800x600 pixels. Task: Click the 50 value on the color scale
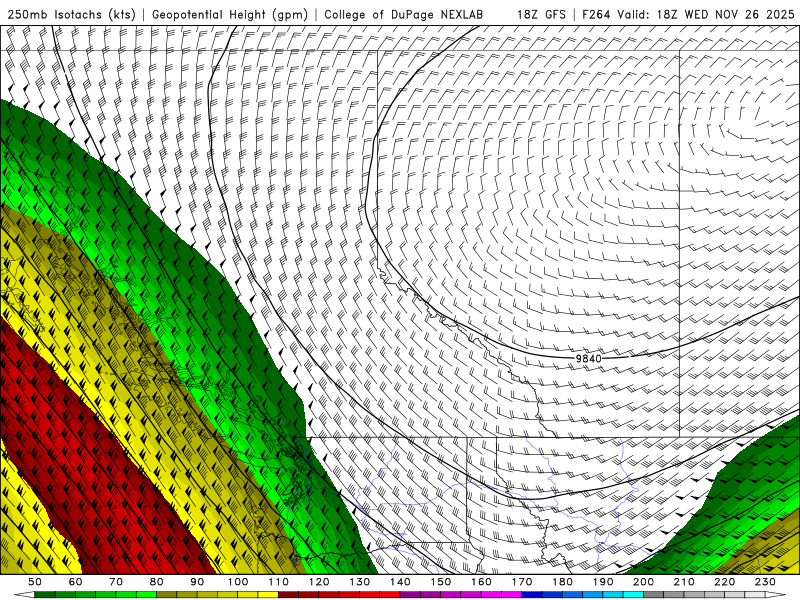pyautogui.click(x=34, y=582)
